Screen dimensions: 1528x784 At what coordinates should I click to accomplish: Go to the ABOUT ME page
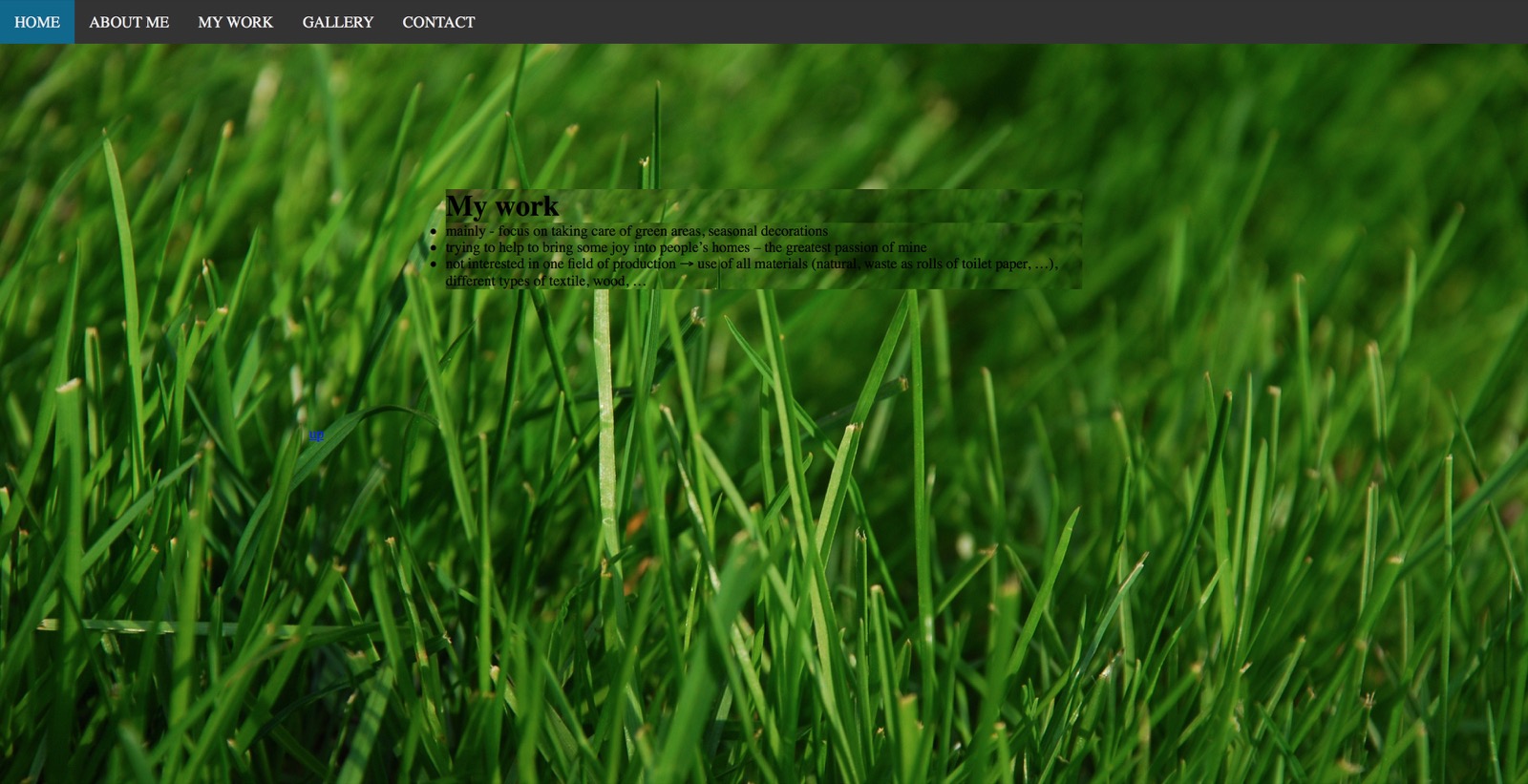[129, 22]
